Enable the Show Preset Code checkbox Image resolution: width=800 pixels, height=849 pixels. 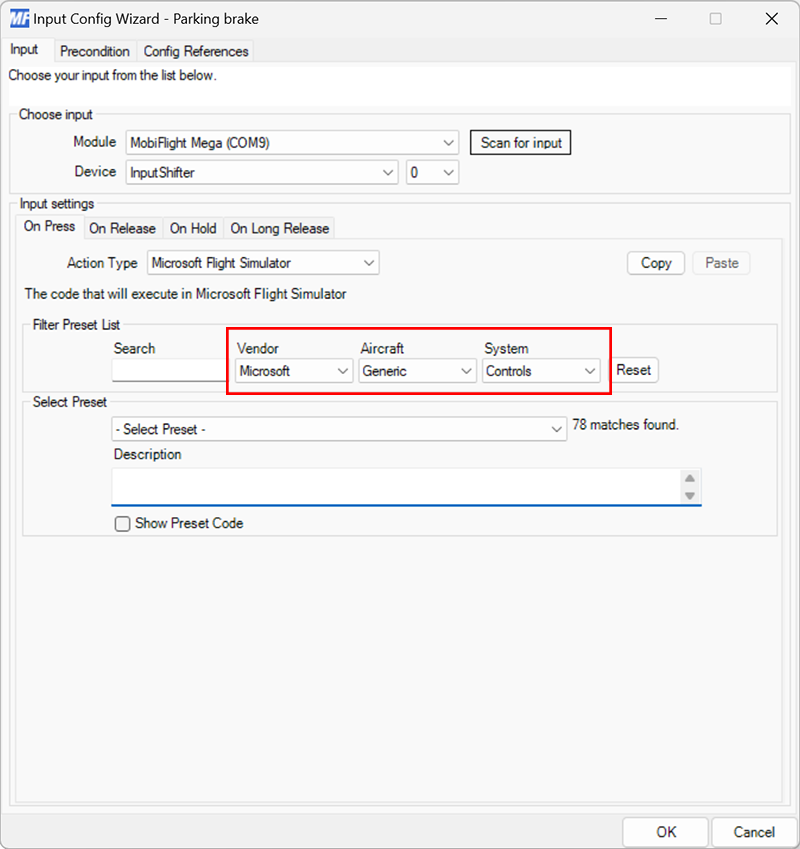121,523
